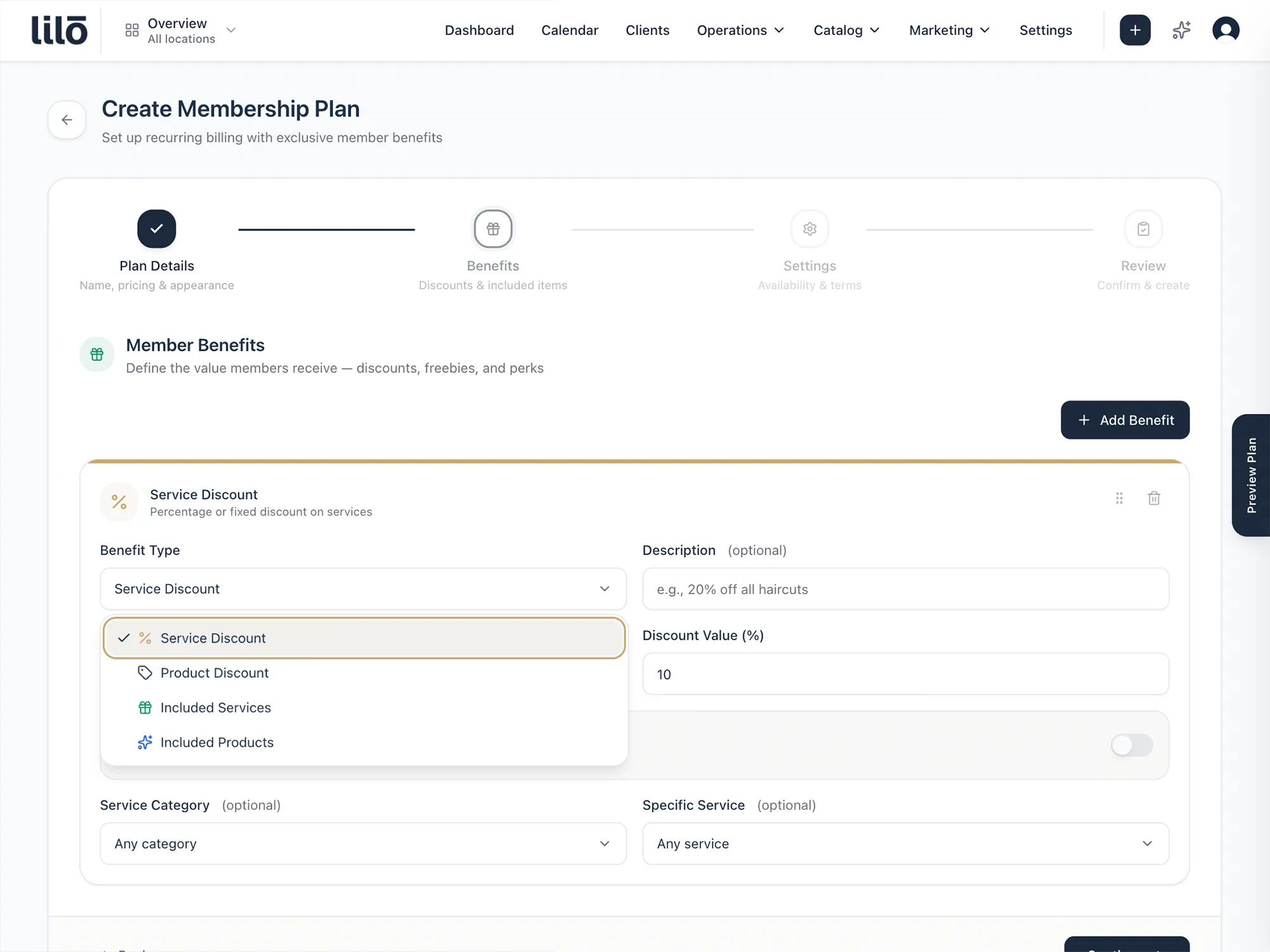Click the plus icon in the top navigation bar
Image resolution: width=1270 pixels, height=952 pixels.
1135,30
